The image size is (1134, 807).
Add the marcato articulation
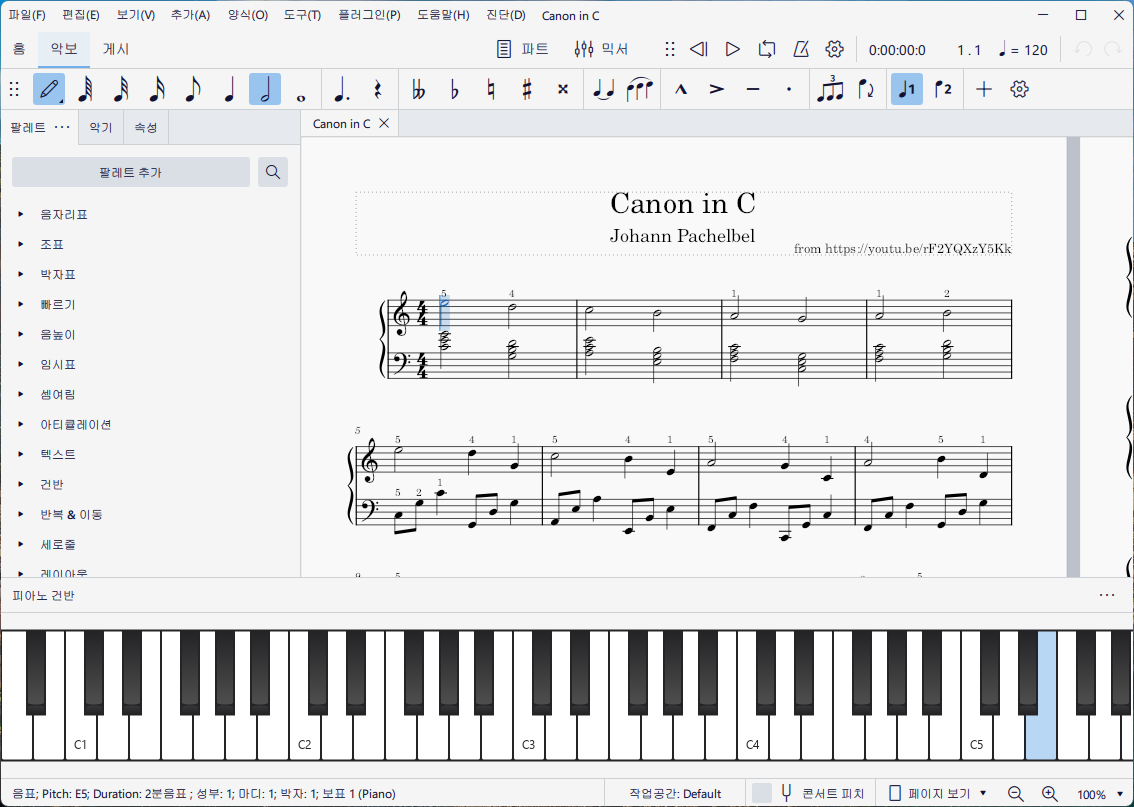coord(681,90)
